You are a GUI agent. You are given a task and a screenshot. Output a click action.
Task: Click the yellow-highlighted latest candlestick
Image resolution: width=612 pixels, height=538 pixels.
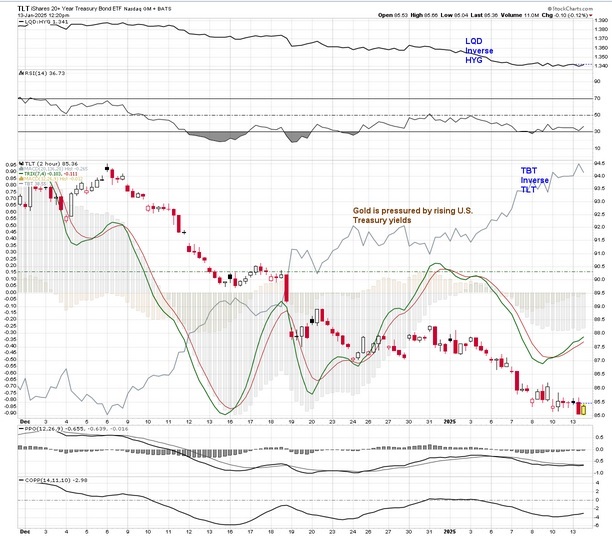point(584,410)
